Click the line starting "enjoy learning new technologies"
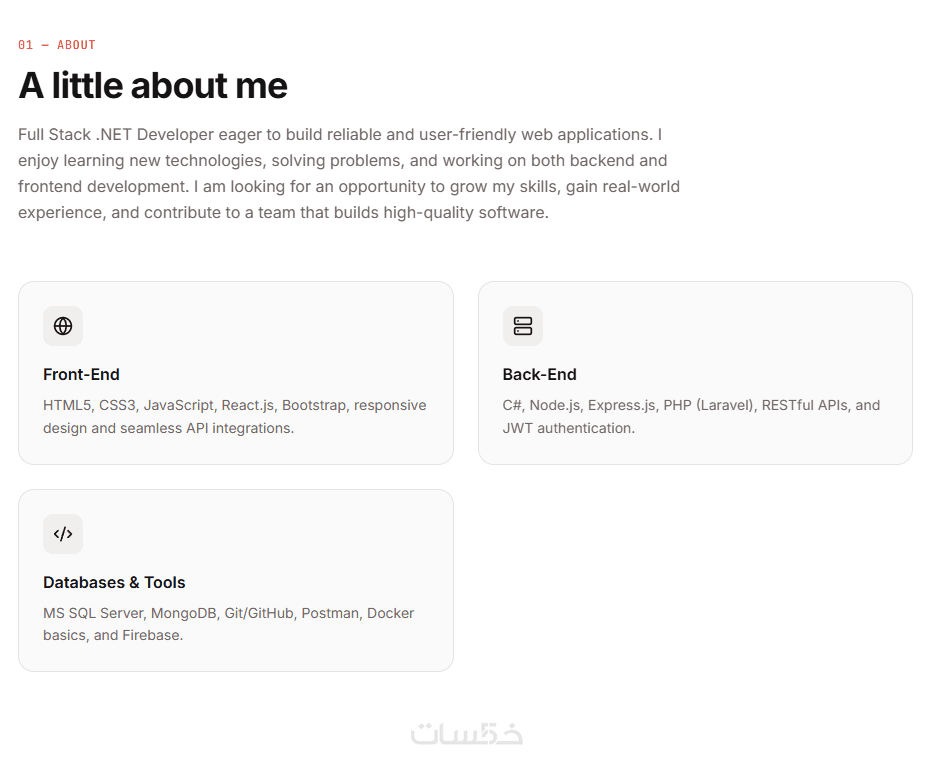This screenshot has height=760, width=934. click(342, 161)
